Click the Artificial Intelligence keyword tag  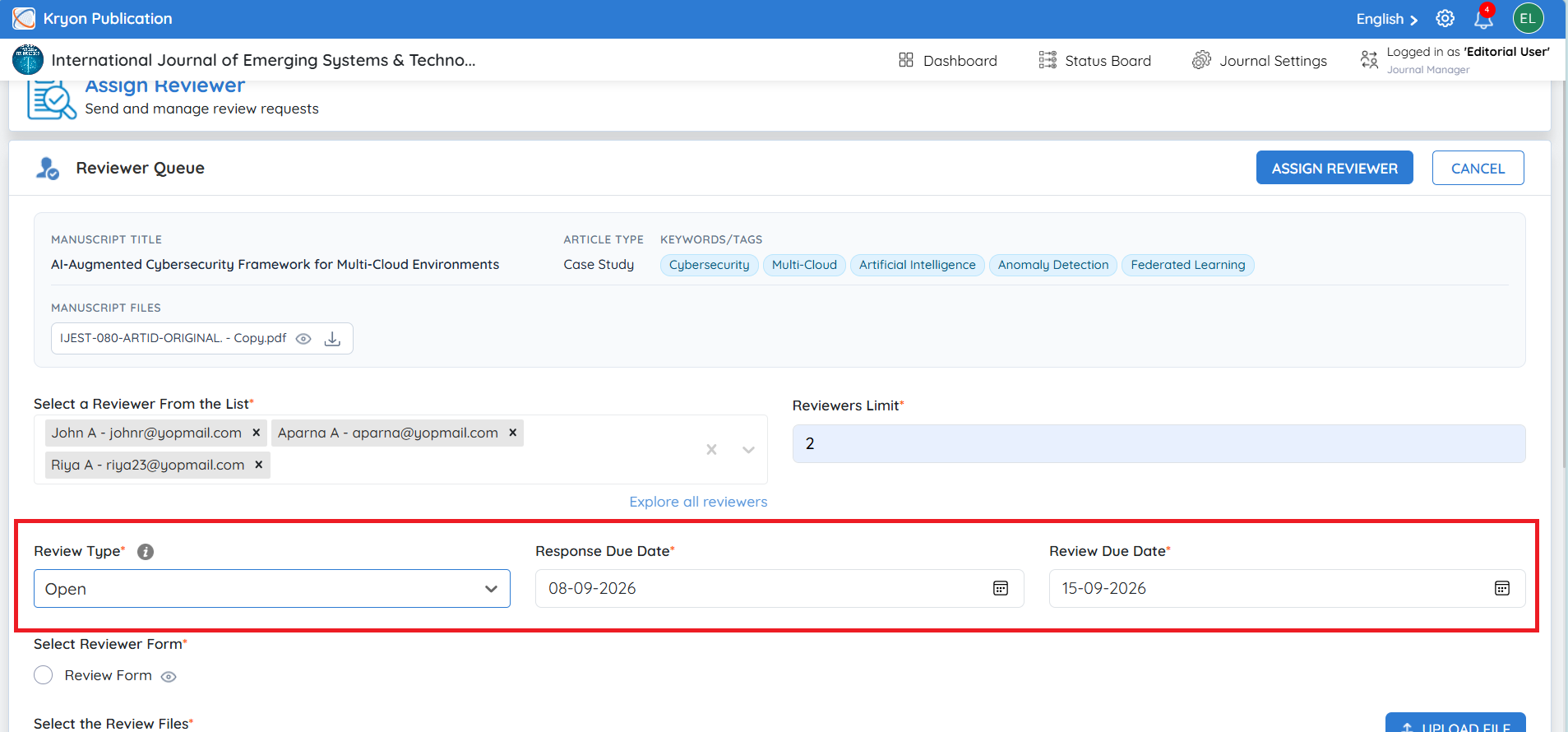coord(917,265)
